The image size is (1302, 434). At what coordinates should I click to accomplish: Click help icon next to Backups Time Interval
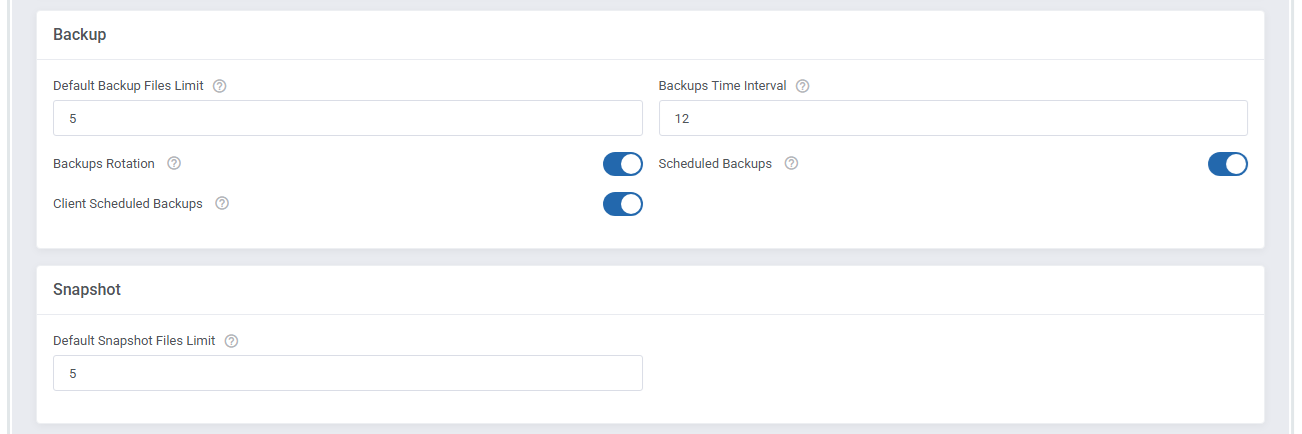point(802,86)
